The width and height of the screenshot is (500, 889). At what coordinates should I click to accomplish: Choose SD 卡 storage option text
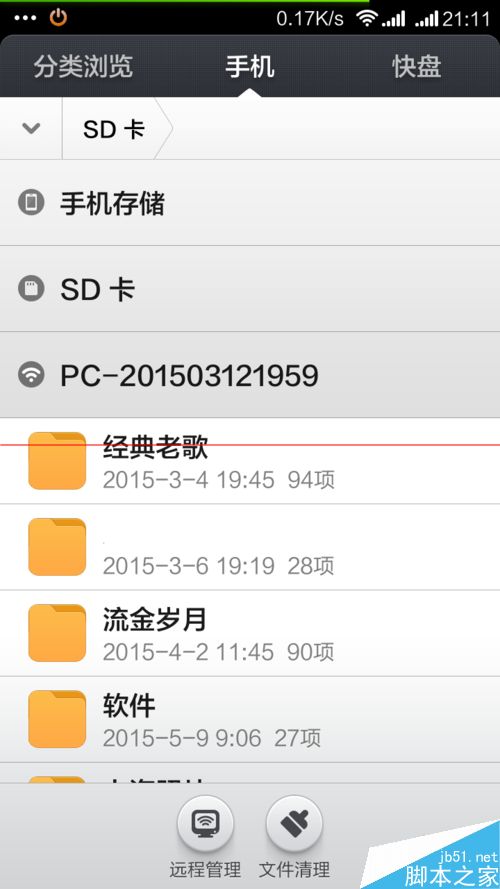point(98,290)
